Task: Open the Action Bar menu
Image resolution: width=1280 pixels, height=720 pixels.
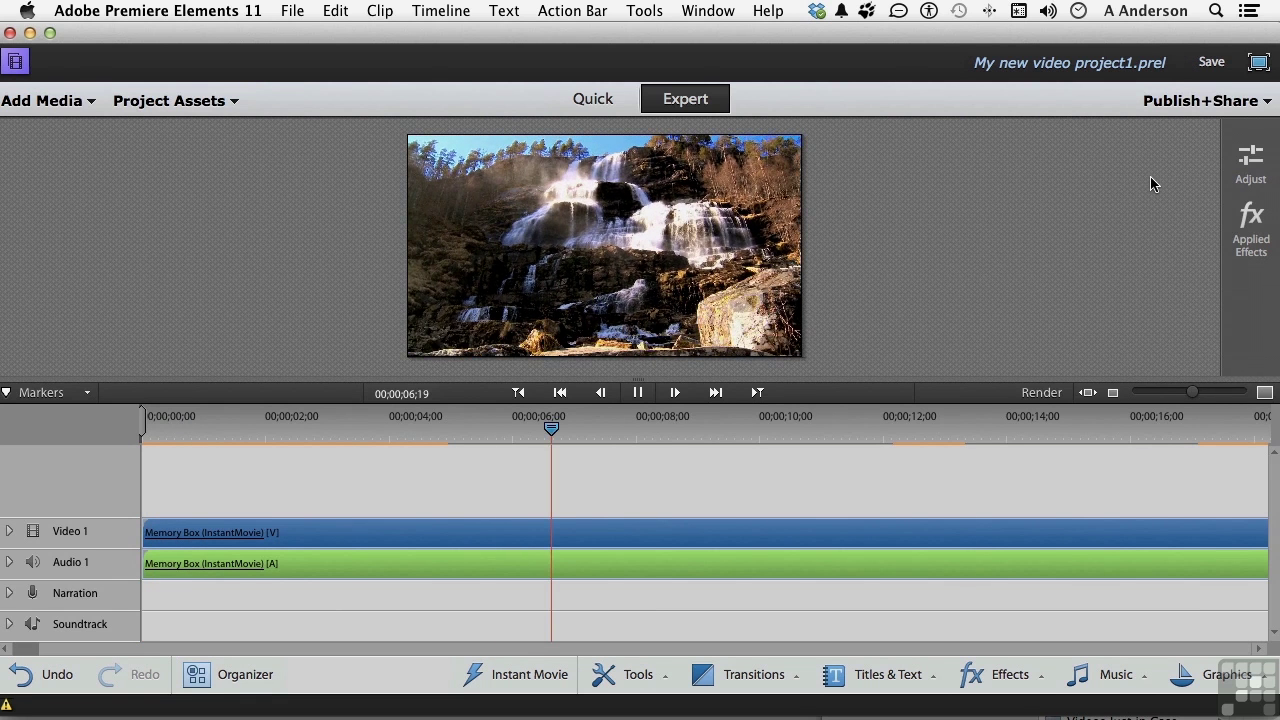Action: [572, 11]
